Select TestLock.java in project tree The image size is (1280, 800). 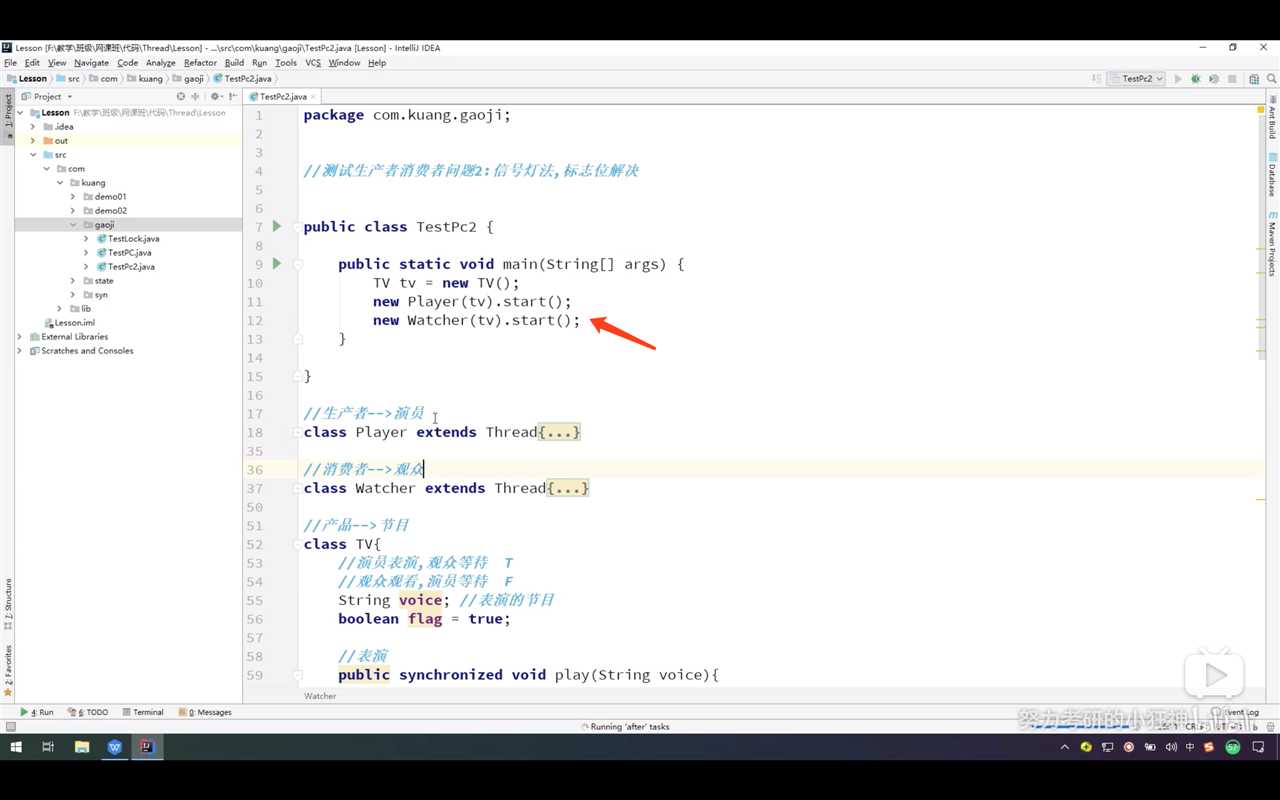click(x=128, y=239)
